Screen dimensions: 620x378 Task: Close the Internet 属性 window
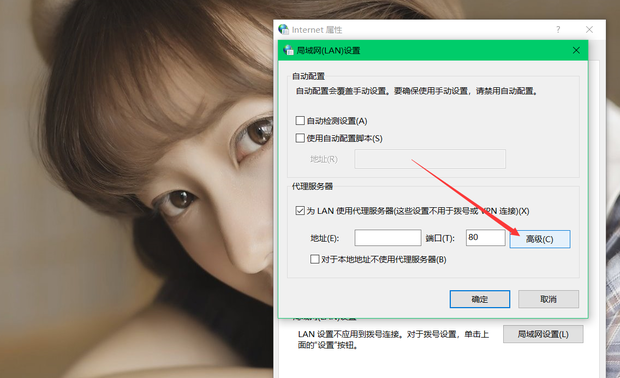(x=589, y=30)
